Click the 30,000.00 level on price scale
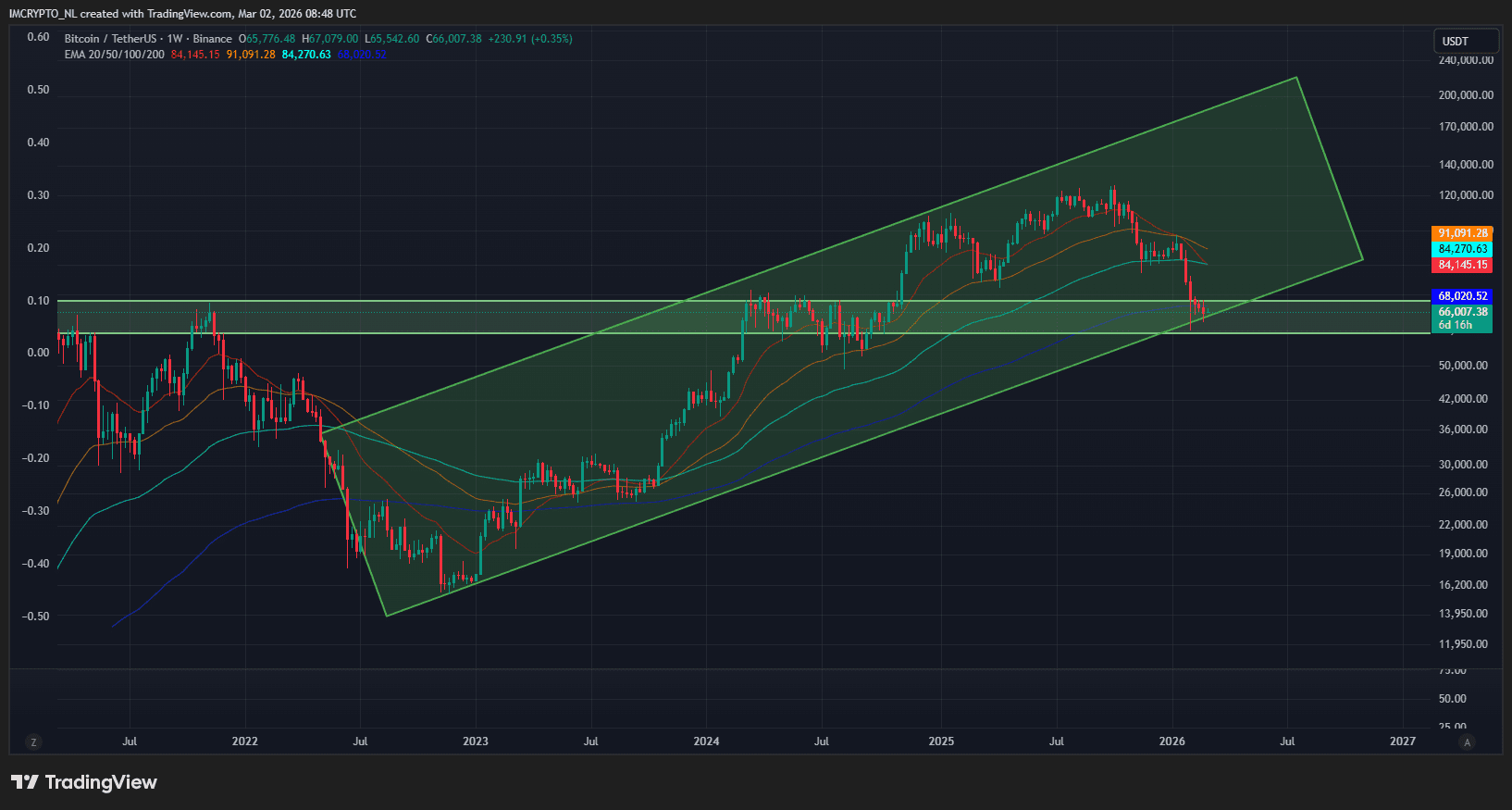Viewport: 1512px width, 810px height. [1463, 465]
